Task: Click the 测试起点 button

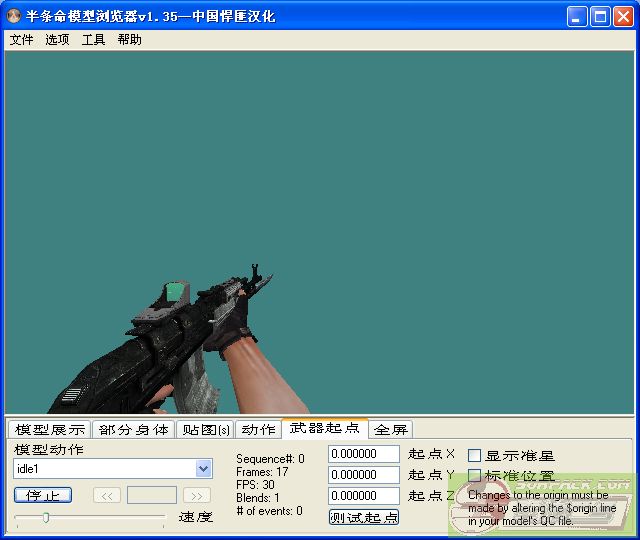Action: 364,517
